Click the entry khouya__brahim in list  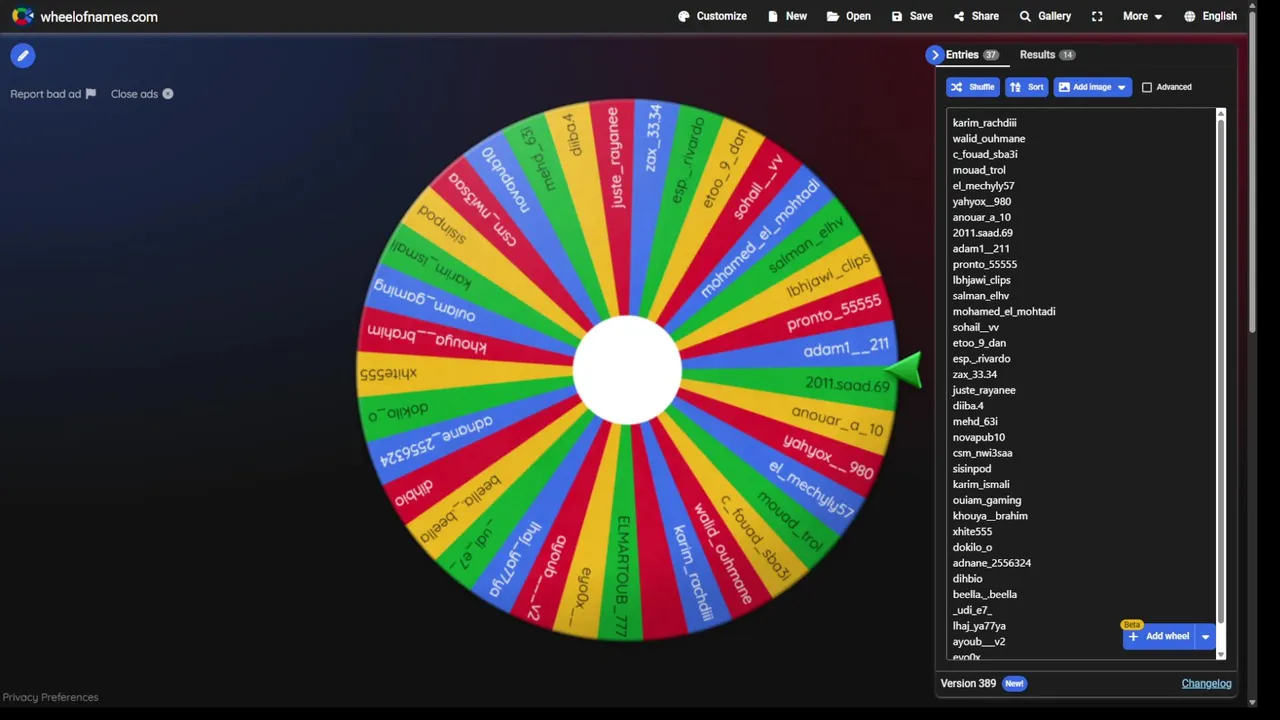(990, 516)
